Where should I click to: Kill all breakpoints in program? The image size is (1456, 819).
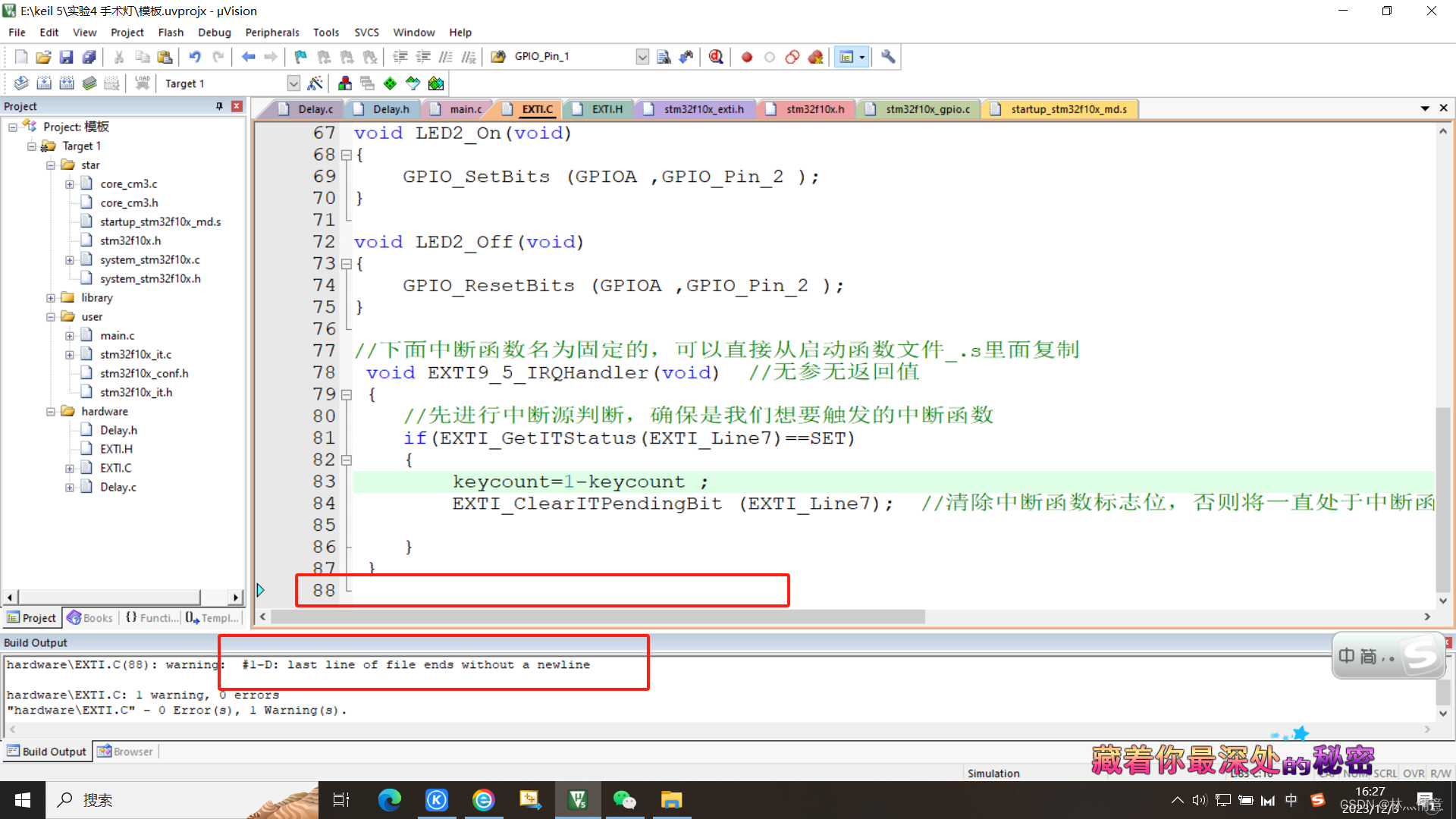coord(815,56)
